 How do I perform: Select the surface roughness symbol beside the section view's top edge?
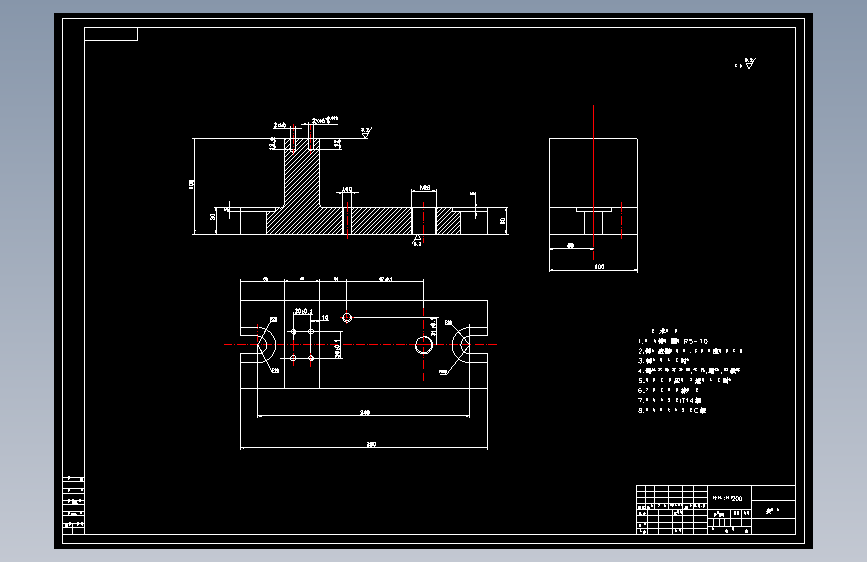[366, 132]
